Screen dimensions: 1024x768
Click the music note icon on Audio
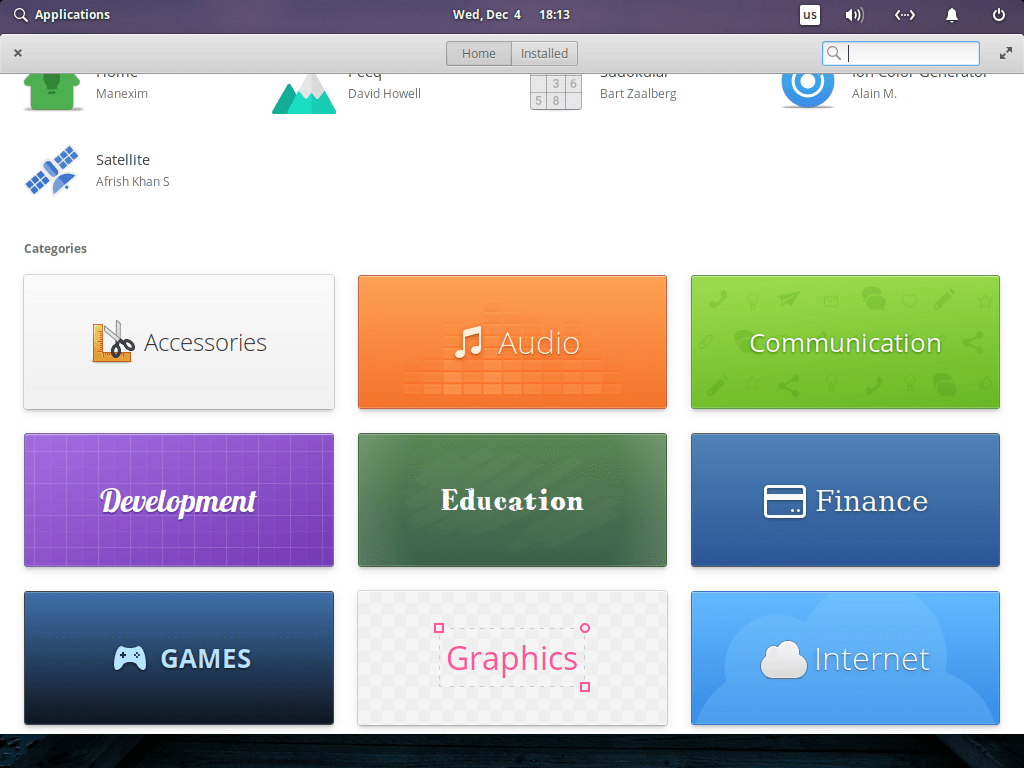pyautogui.click(x=468, y=342)
